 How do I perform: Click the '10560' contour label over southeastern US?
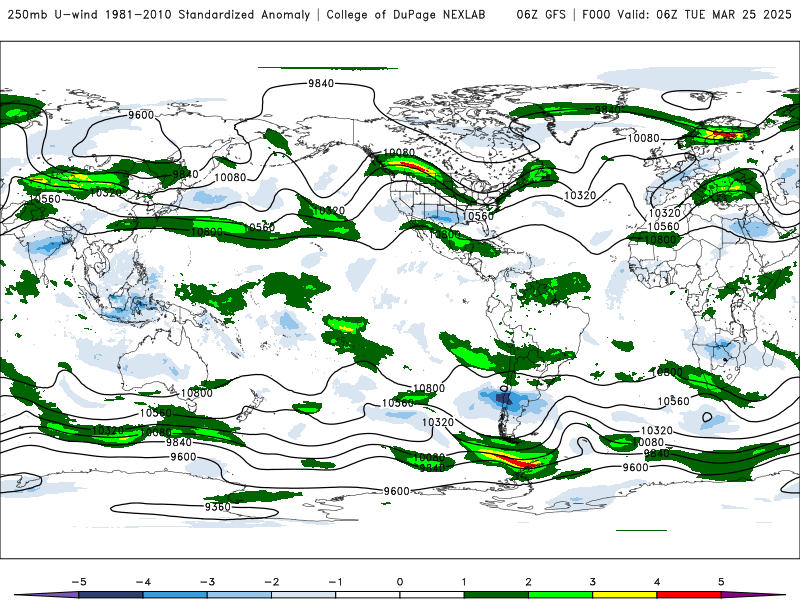[478, 216]
